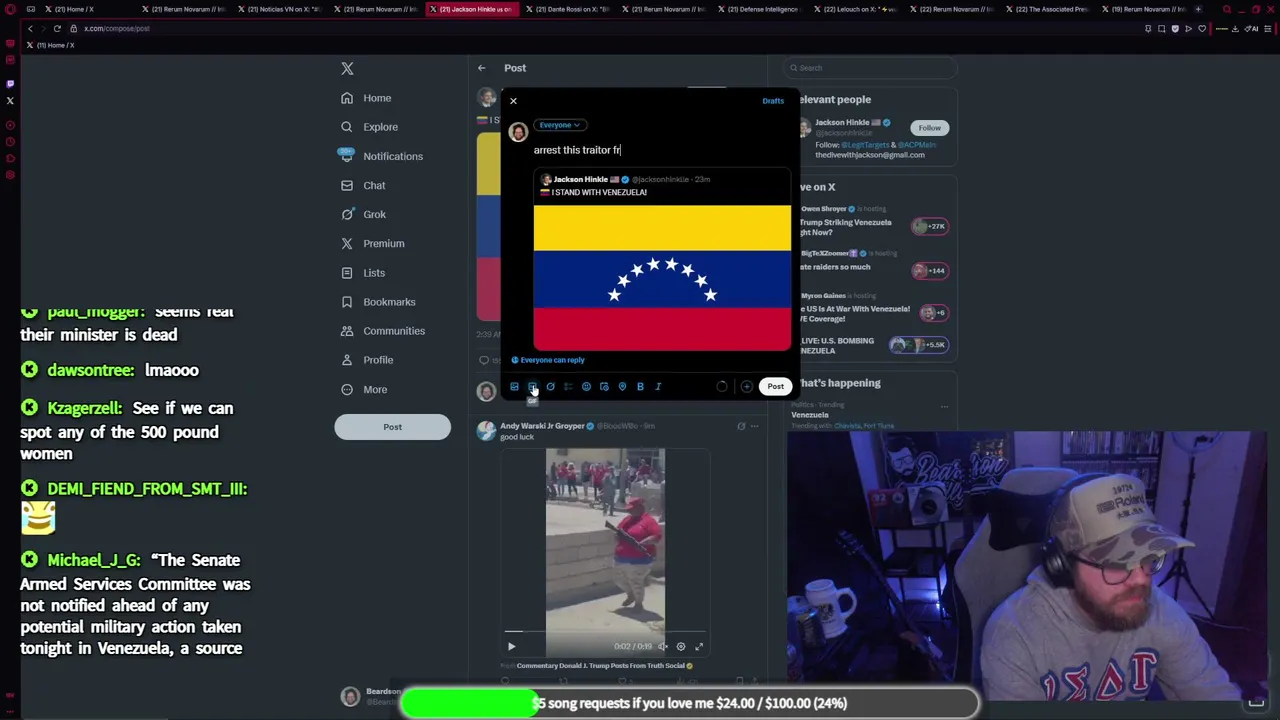Click the X search box
1280x720 pixels.
pos(870,68)
